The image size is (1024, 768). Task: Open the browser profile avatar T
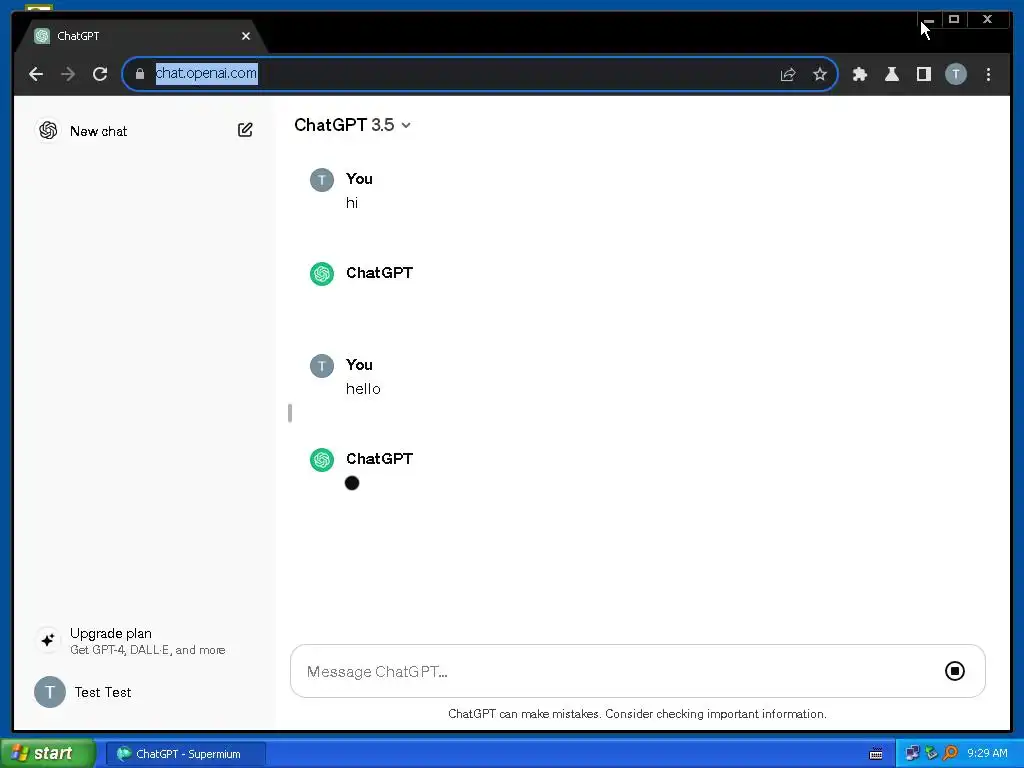pyautogui.click(x=955, y=74)
